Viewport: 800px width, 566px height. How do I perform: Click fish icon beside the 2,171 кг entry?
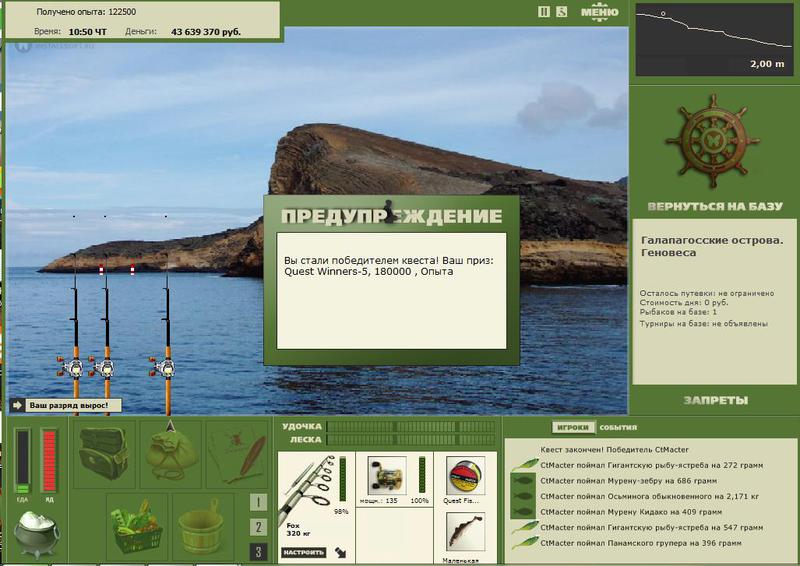pyautogui.click(x=523, y=496)
